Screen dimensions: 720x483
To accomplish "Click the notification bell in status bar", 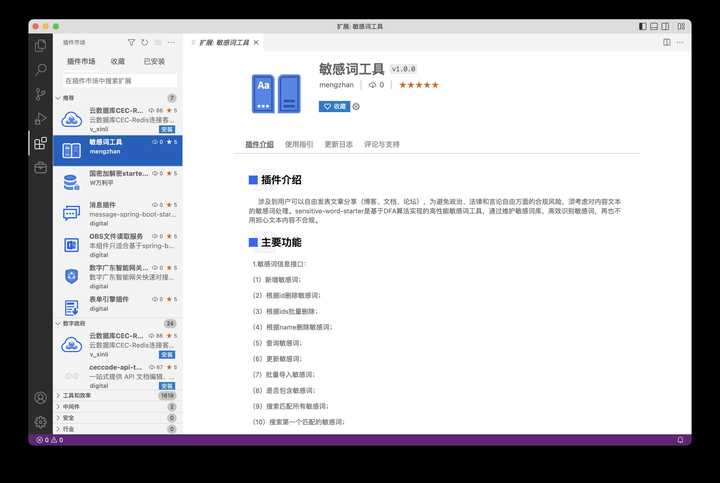I will coord(680,440).
